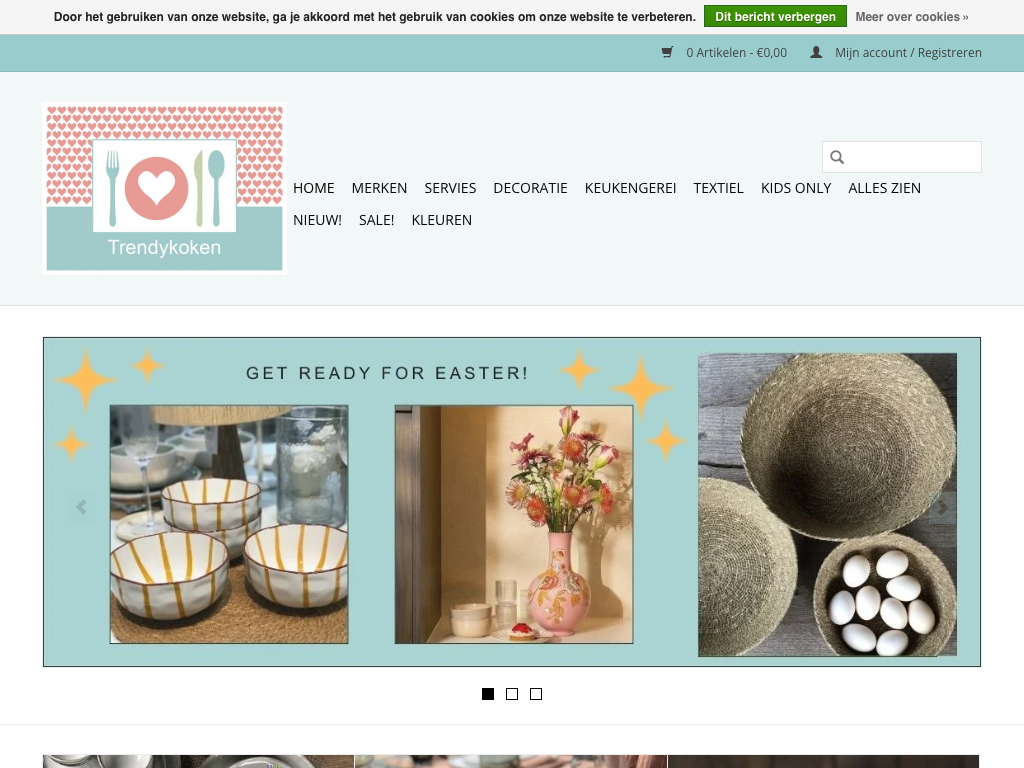Click the shopping cart icon
This screenshot has height=768, width=1024.
click(667, 53)
